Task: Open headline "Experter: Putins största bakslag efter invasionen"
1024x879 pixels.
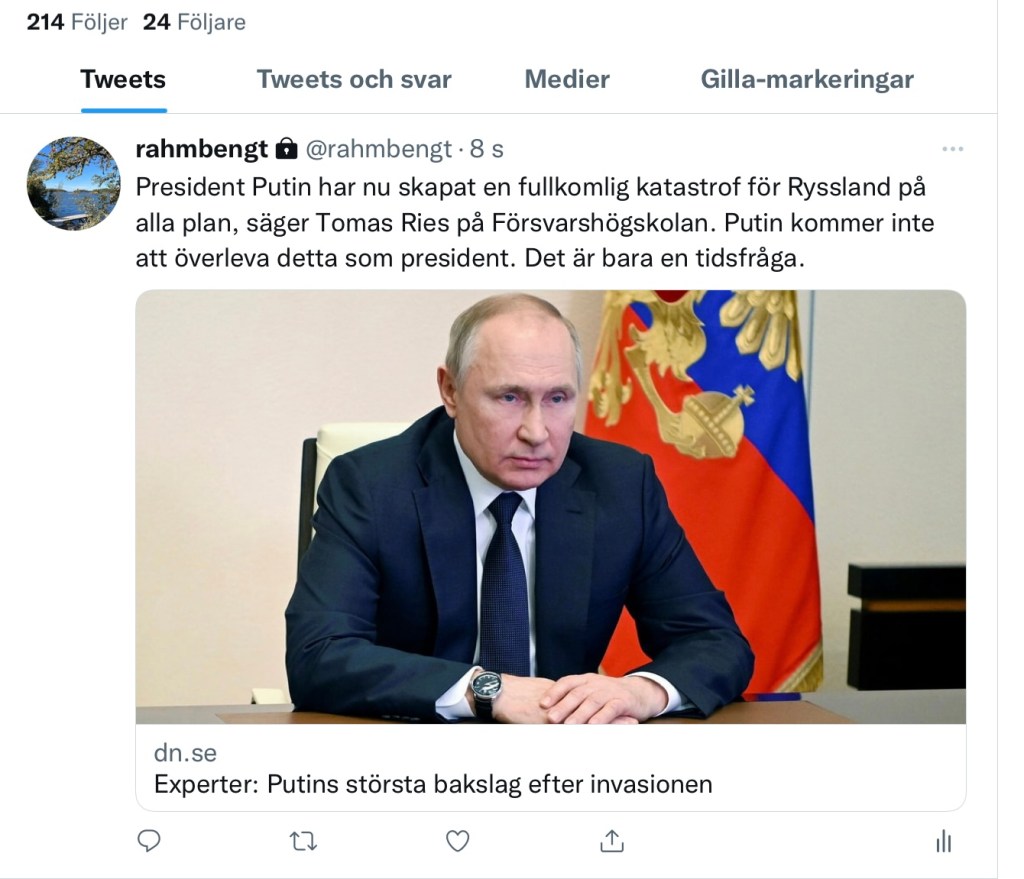Action: click(x=433, y=784)
